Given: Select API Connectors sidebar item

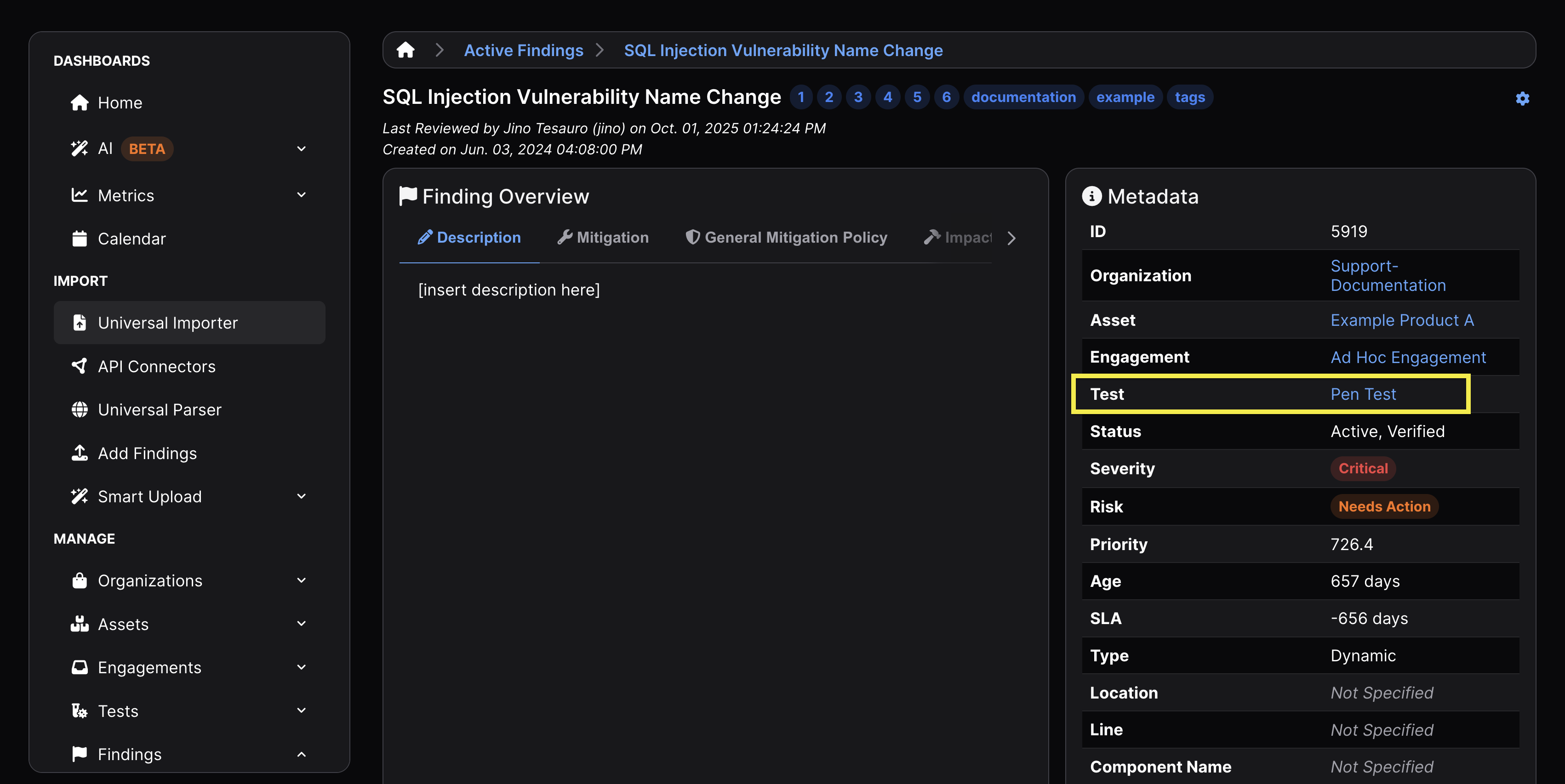Looking at the screenshot, I should click(x=156, y=366).
